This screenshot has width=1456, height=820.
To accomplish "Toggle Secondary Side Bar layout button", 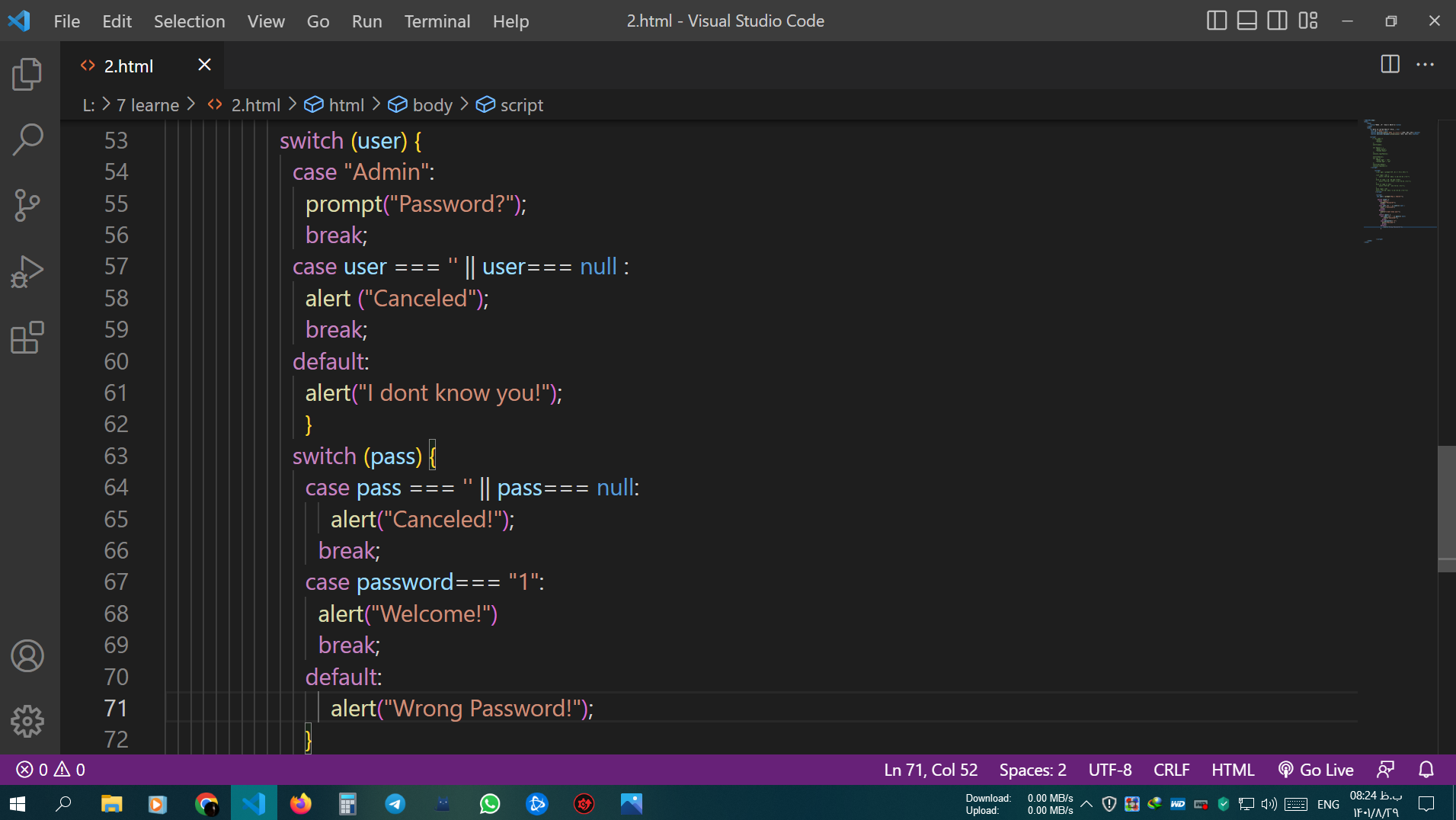I will [x=1278, y=21].
